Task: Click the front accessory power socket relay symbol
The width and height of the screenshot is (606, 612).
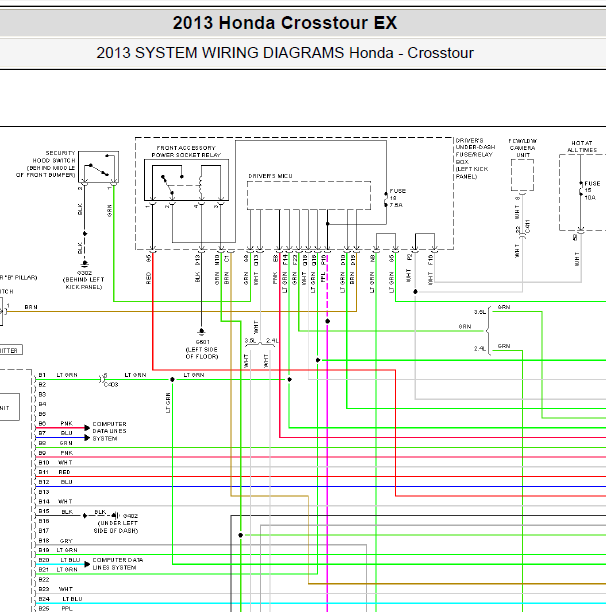Action: coord(187,180)
